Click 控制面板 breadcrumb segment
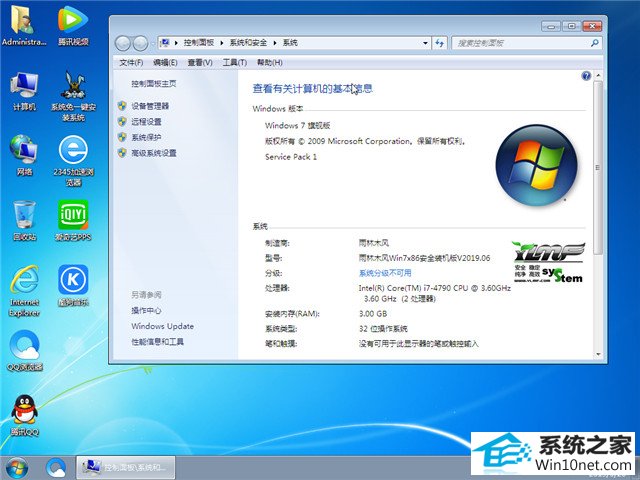The width and height of the screenshot is (640, 480). point(199,42)
